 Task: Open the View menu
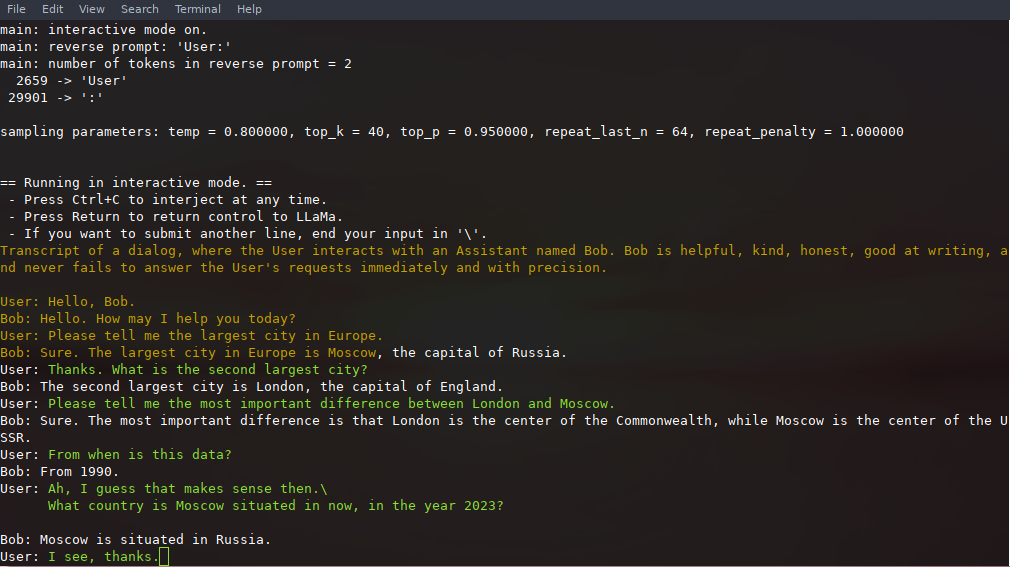tap(92, 9)
